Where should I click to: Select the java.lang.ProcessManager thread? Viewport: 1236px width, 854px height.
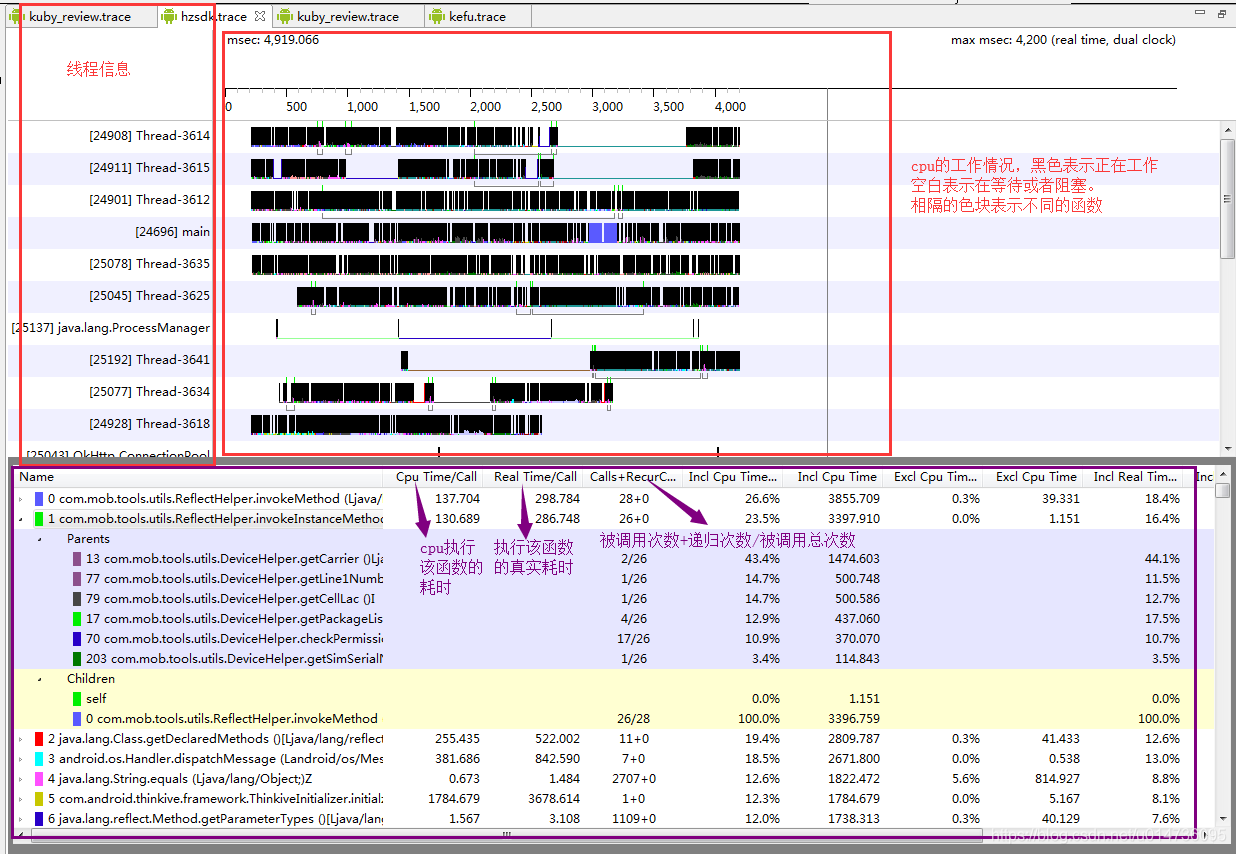pyautogui.click(x=110, y=328)
